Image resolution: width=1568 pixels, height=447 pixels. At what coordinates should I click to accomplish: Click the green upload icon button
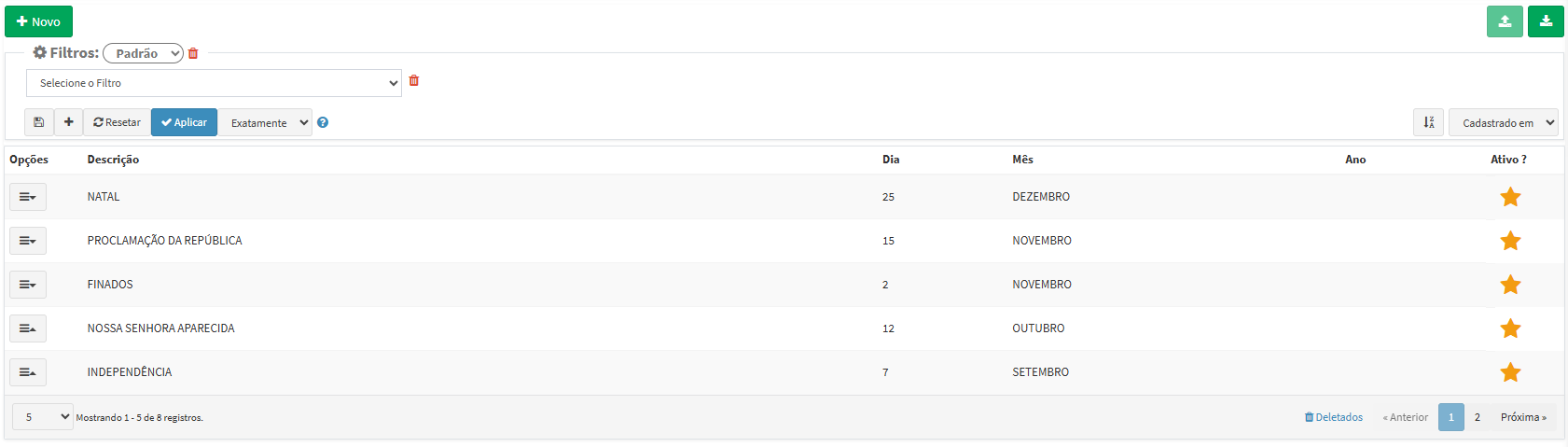[x=1505, y=21]
